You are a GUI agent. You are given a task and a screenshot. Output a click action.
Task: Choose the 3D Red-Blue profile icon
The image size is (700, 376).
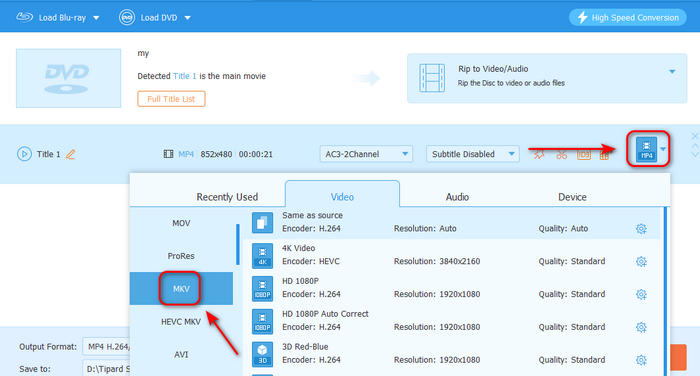pyautogui.click(x=262, y=354)
